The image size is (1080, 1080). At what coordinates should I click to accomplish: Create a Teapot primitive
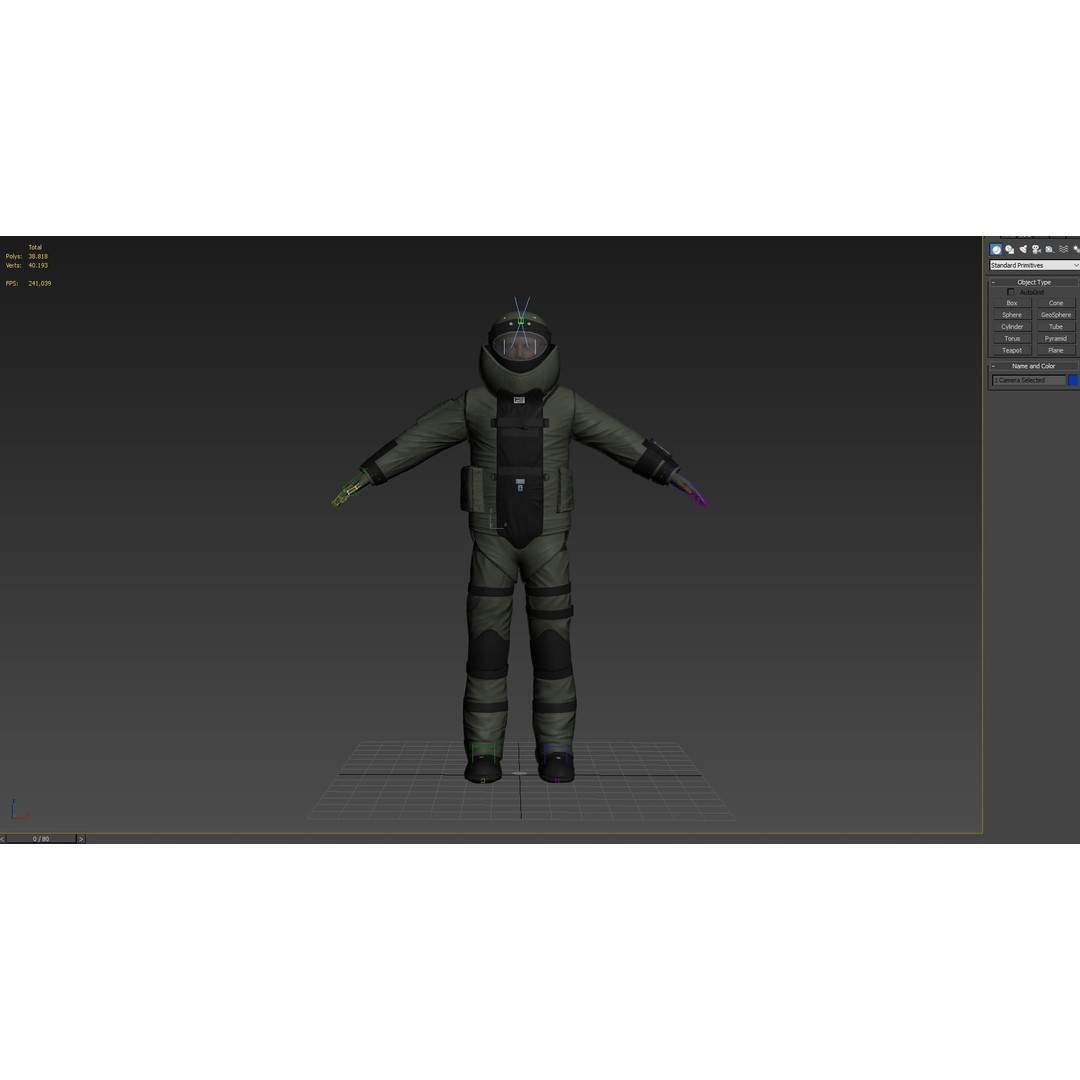[x=1012, y=350]
